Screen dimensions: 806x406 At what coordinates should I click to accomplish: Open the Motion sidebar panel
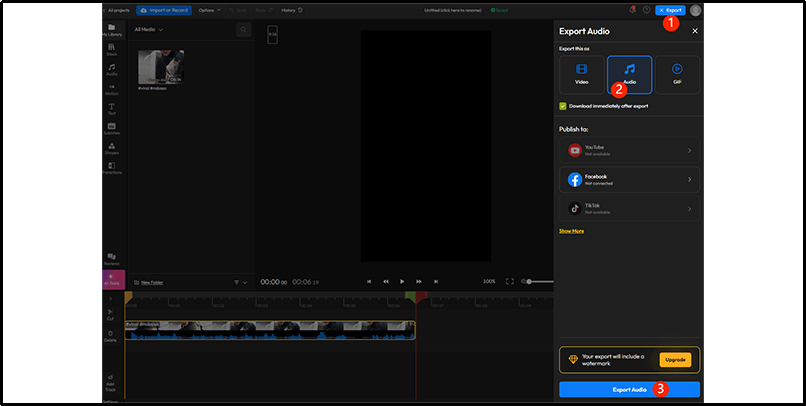pos(112,89)
